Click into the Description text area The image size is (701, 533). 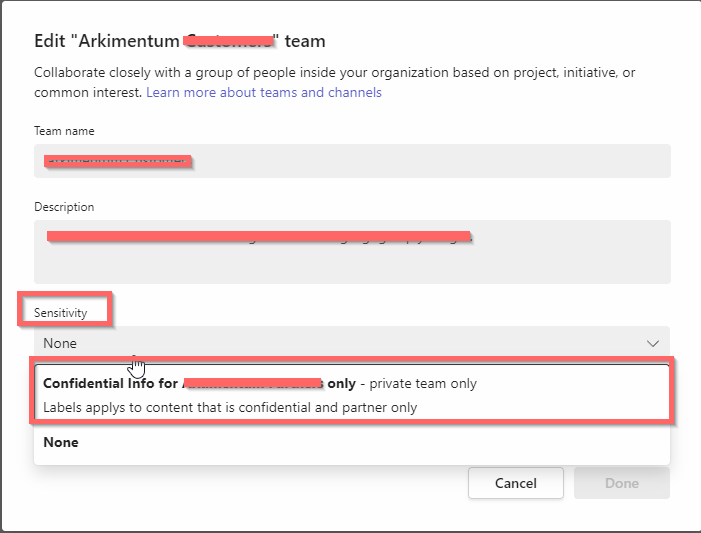352,252
